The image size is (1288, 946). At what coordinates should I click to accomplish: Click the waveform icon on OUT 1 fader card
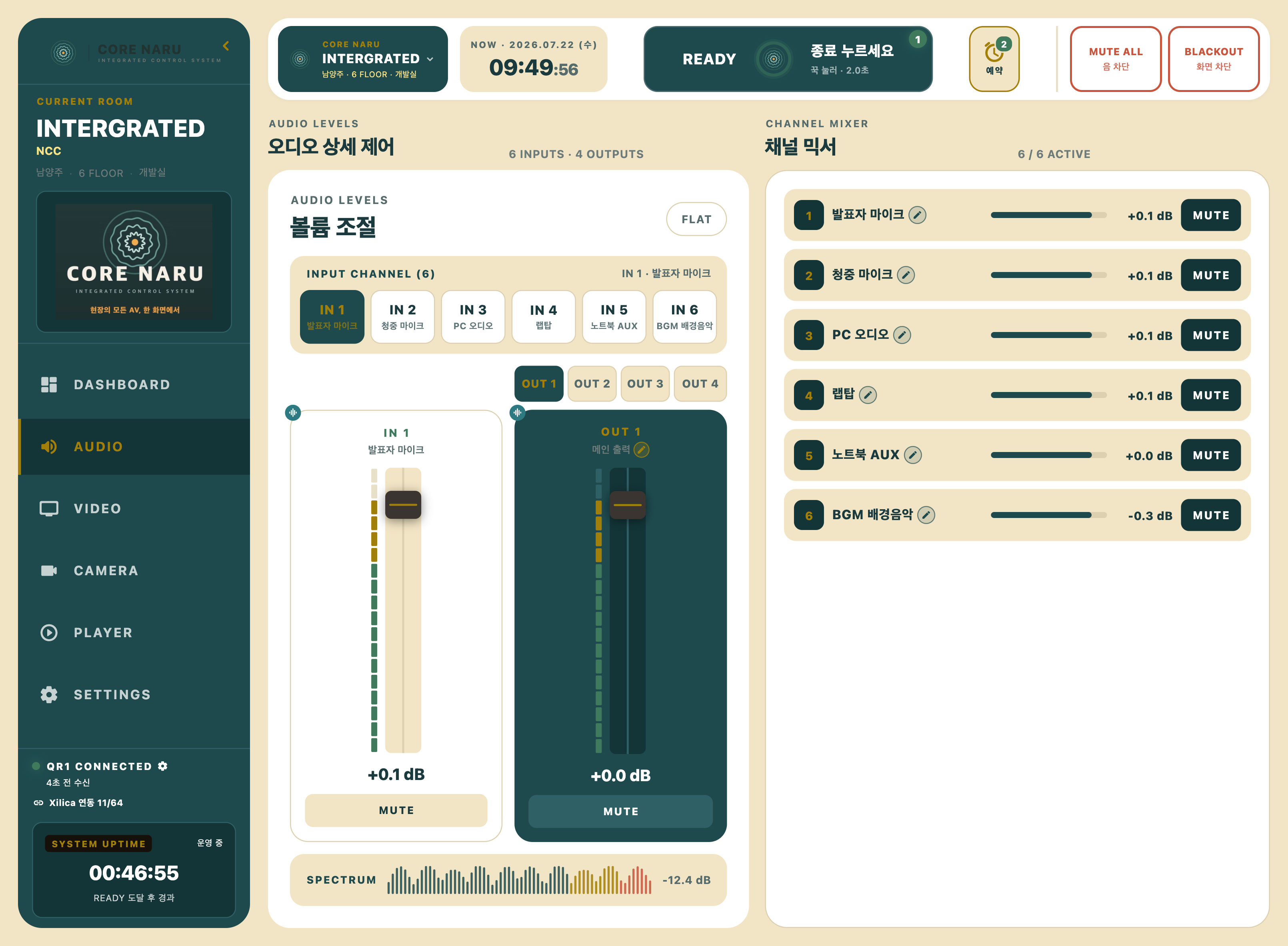click(518, 412)
